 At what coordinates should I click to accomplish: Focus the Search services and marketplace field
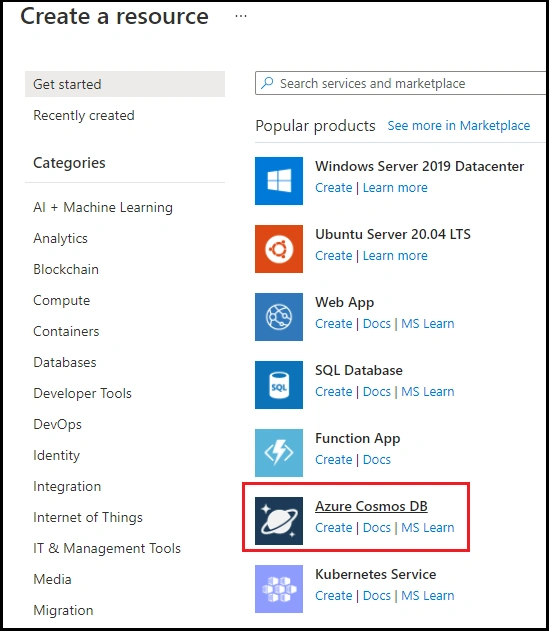point(400,83)
